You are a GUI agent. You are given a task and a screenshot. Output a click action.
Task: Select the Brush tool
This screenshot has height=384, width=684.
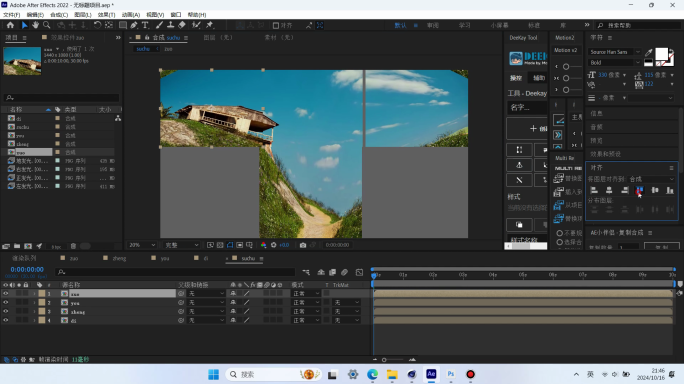pyautogui.click(x=160, y=25)
